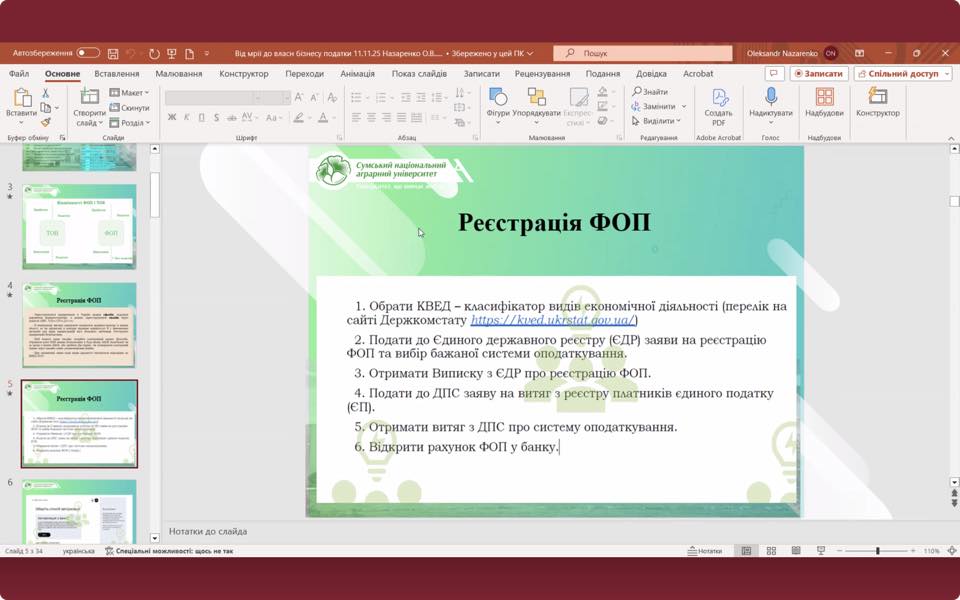The height and width of the screenshot is (600, 960).
Task: Switch to the Анімація tab
Action: coord(357,74)
